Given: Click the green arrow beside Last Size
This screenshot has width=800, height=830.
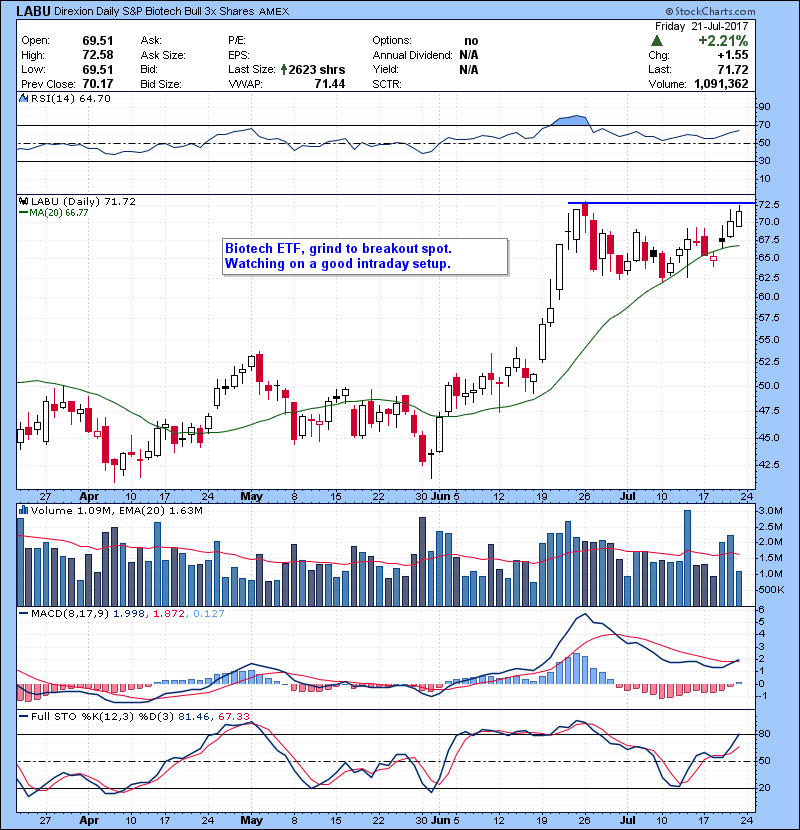Looking at the screenshot, I should click(x=284, y=69).
